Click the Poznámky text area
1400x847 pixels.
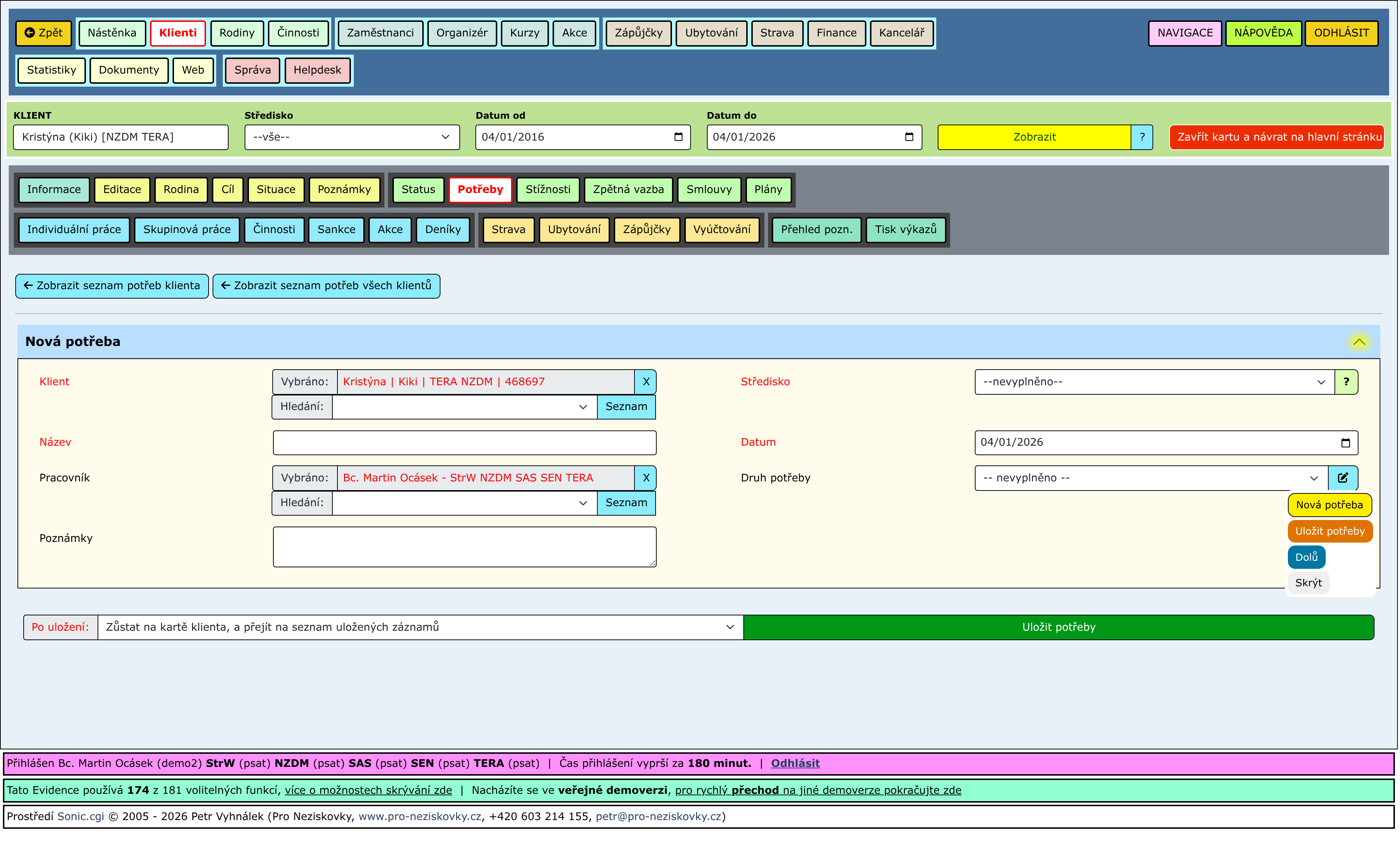coord(464,547)
